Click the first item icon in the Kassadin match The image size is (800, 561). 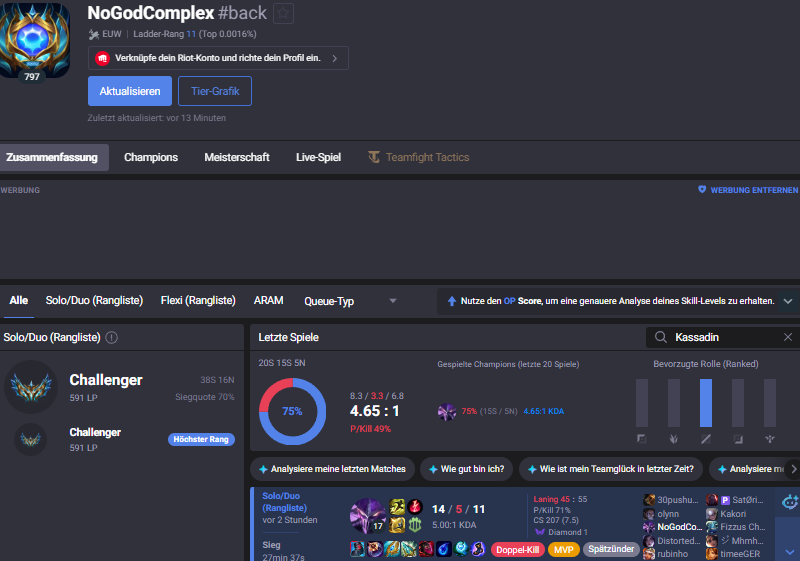(358, 549)
